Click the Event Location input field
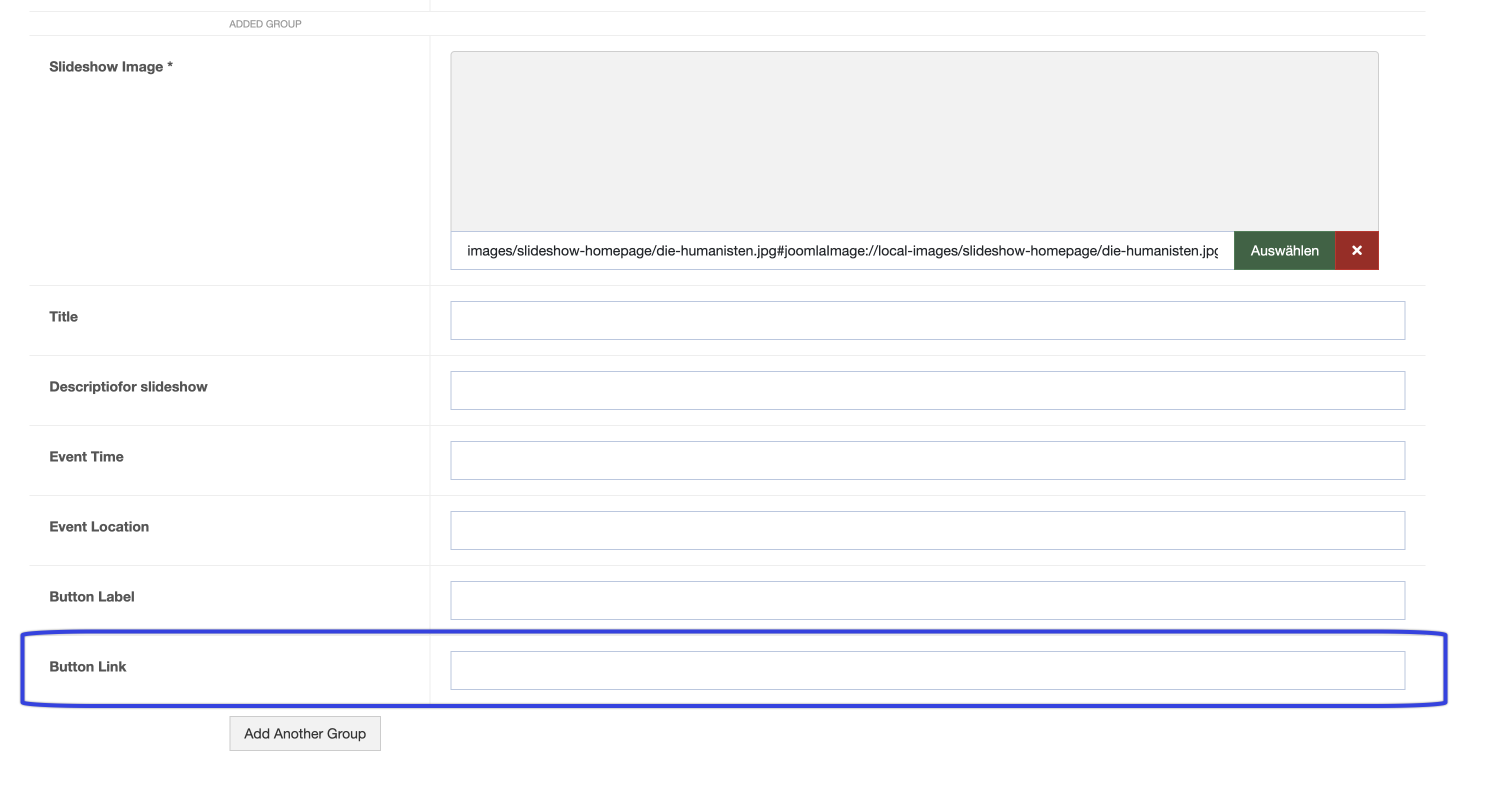Image resolution: width=1486 pixels, height=787 pixels. tap(927, 530)
